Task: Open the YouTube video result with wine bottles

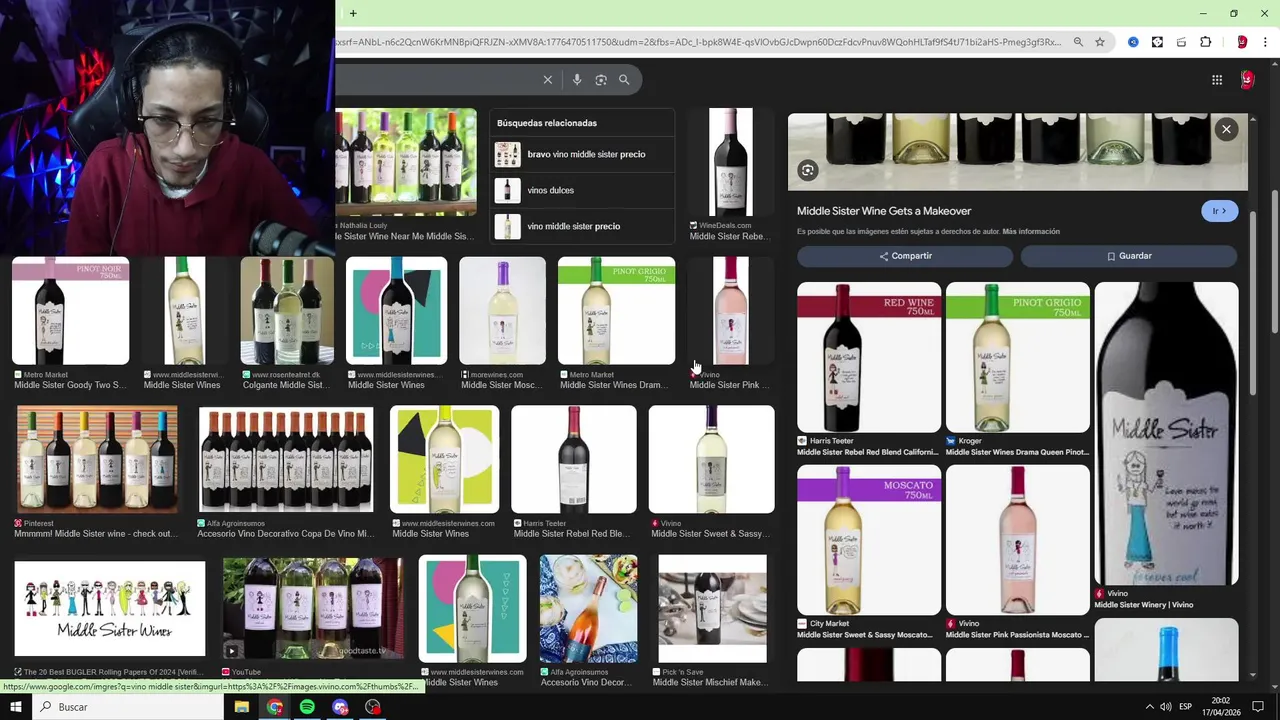Action: (x=314, y=609)
